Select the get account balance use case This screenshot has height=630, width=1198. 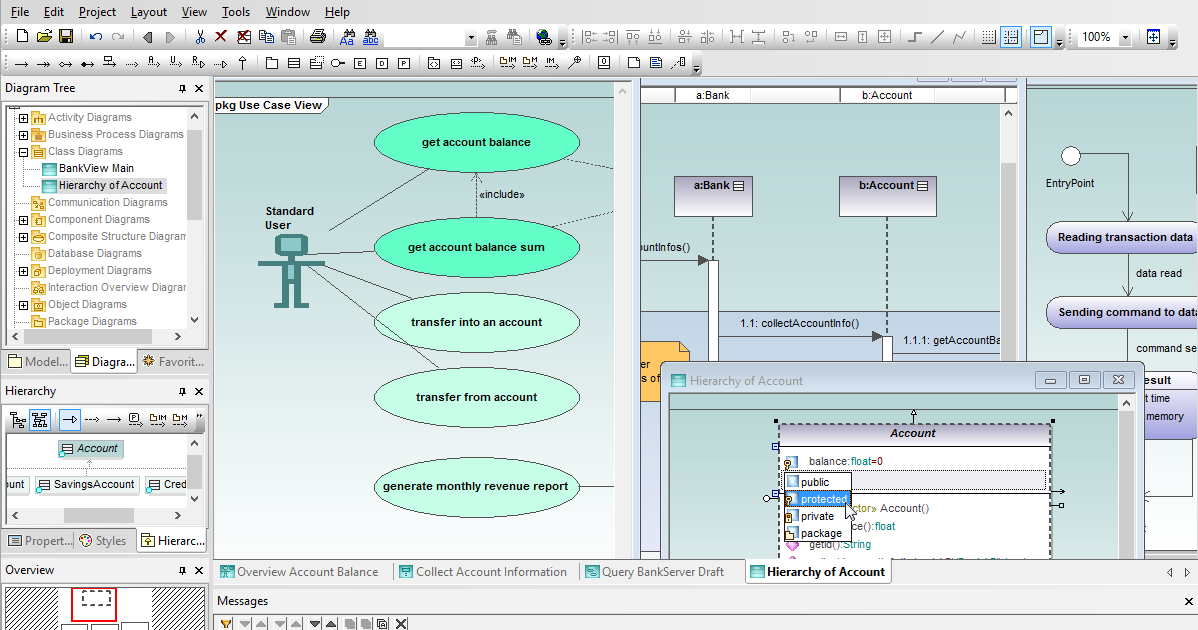pos(476,142)
